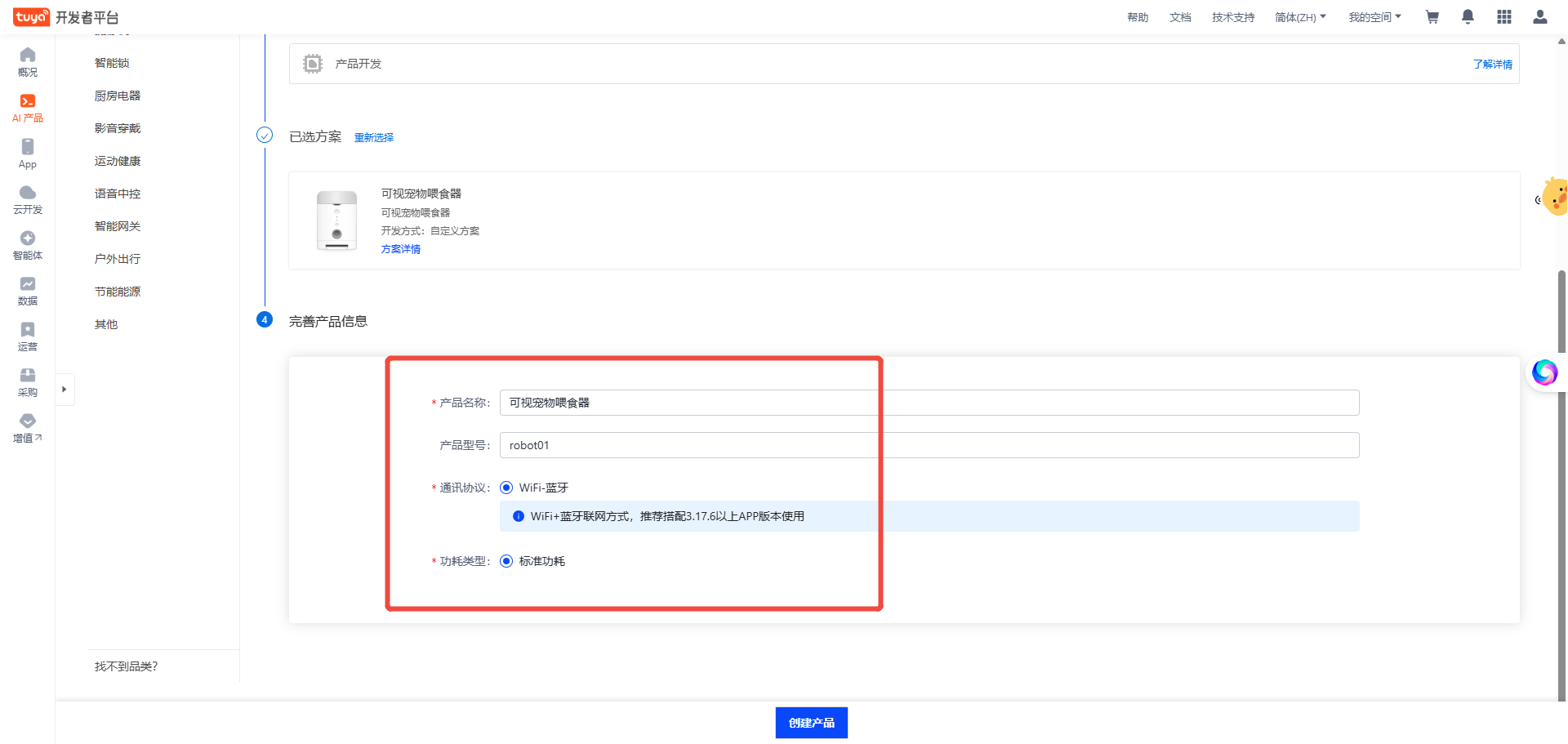Click the shopping cart icon
The width and height of the screenshot is (1568, 744).
point(1432,17)
